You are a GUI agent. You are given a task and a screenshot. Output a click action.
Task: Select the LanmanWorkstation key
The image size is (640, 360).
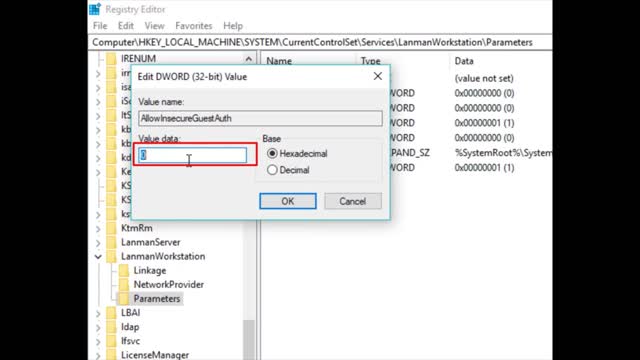pos(163,256)
